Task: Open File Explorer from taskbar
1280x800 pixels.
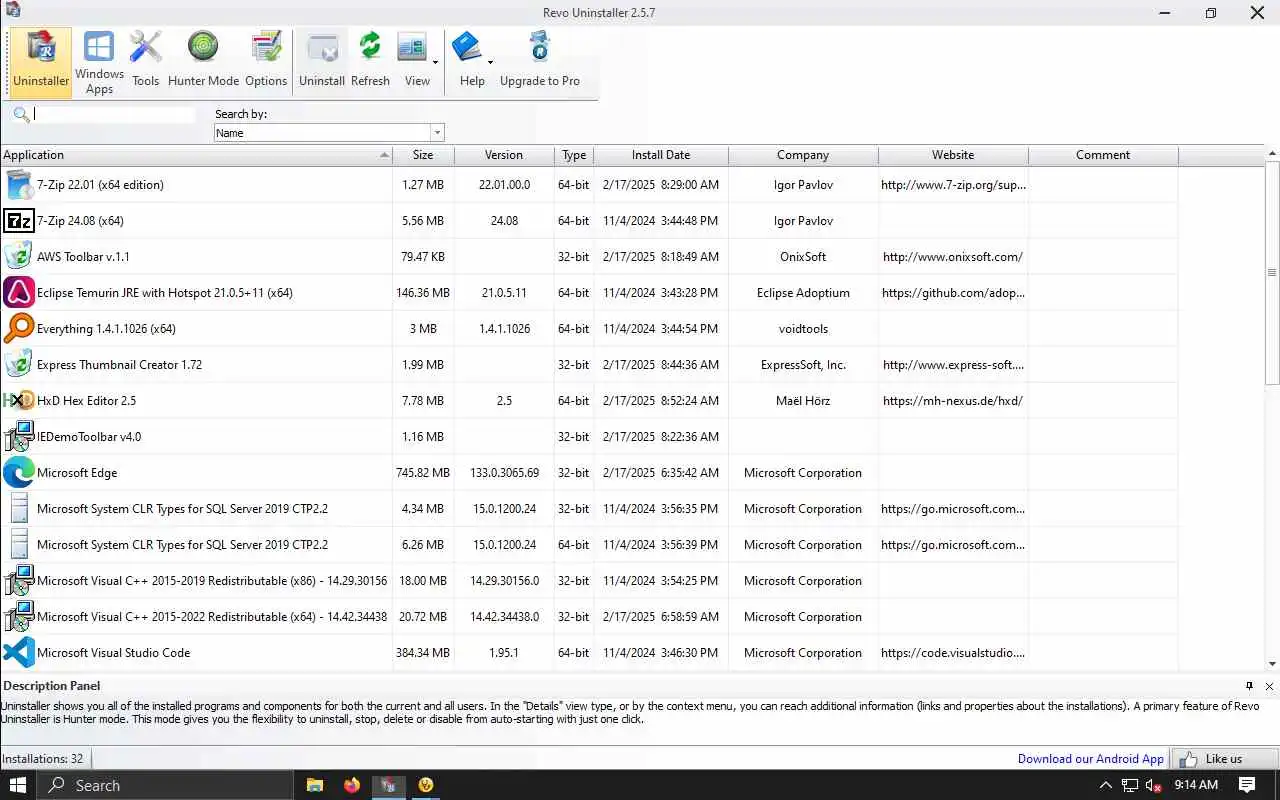Action: (314, 785)
